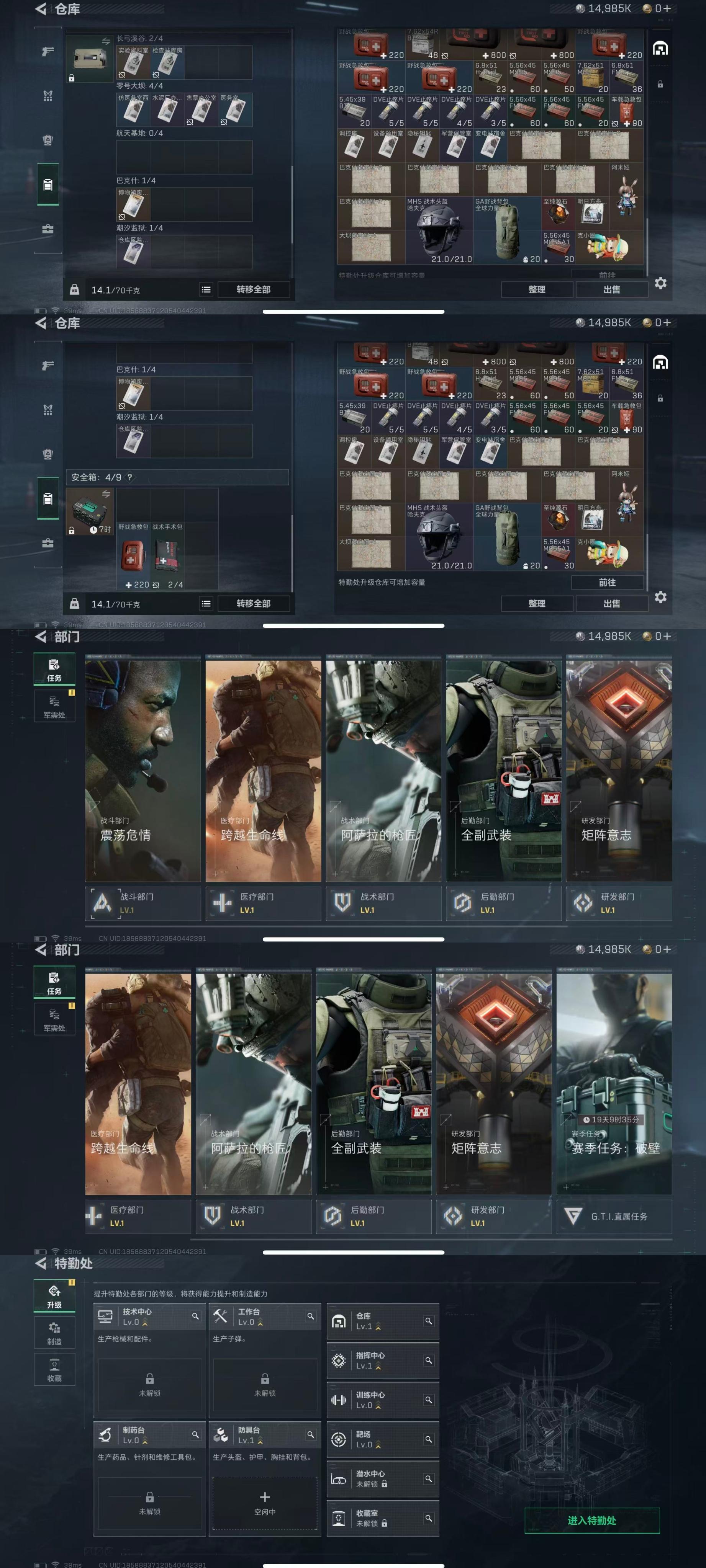
Task: Click the stash house icon on 长弓溪谷 warehouse screen
Action: [660, 49]
